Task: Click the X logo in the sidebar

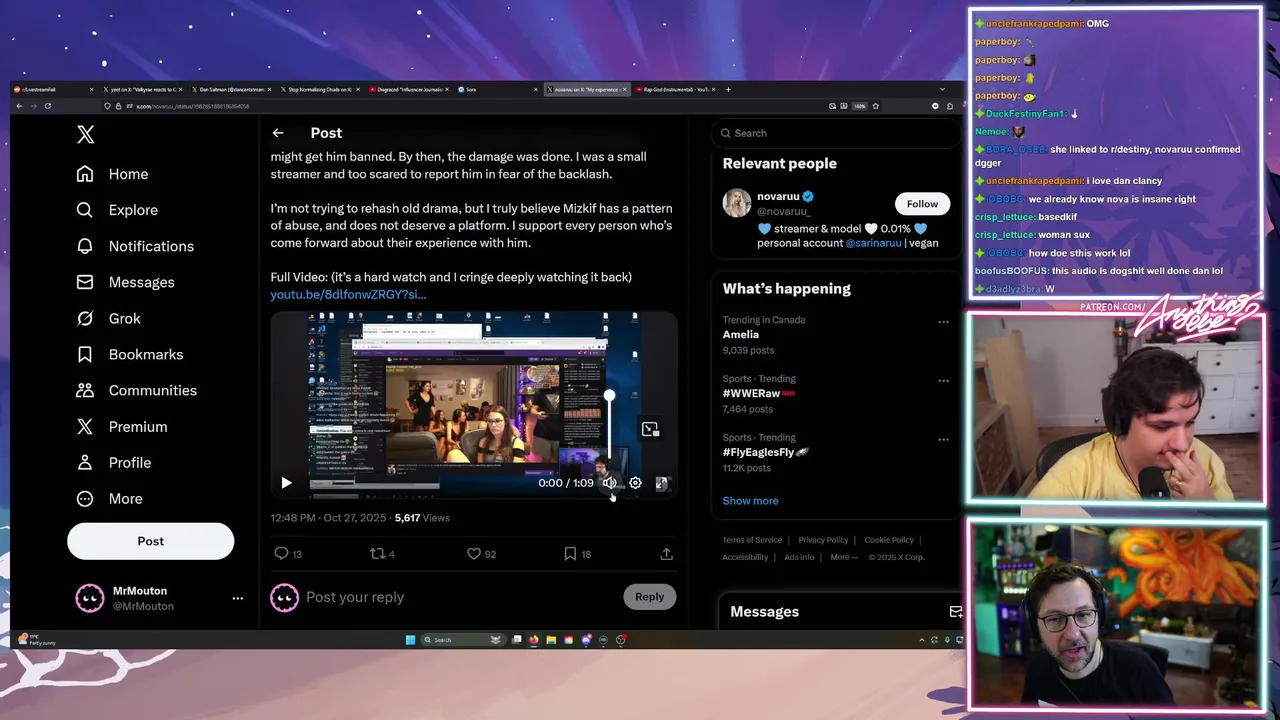Action: coord(86,134)
